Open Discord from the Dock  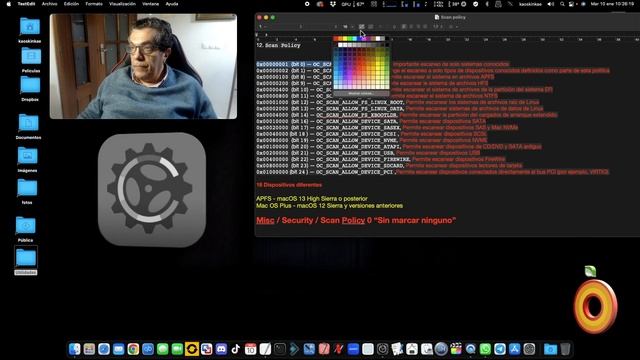tap(221, 349)
